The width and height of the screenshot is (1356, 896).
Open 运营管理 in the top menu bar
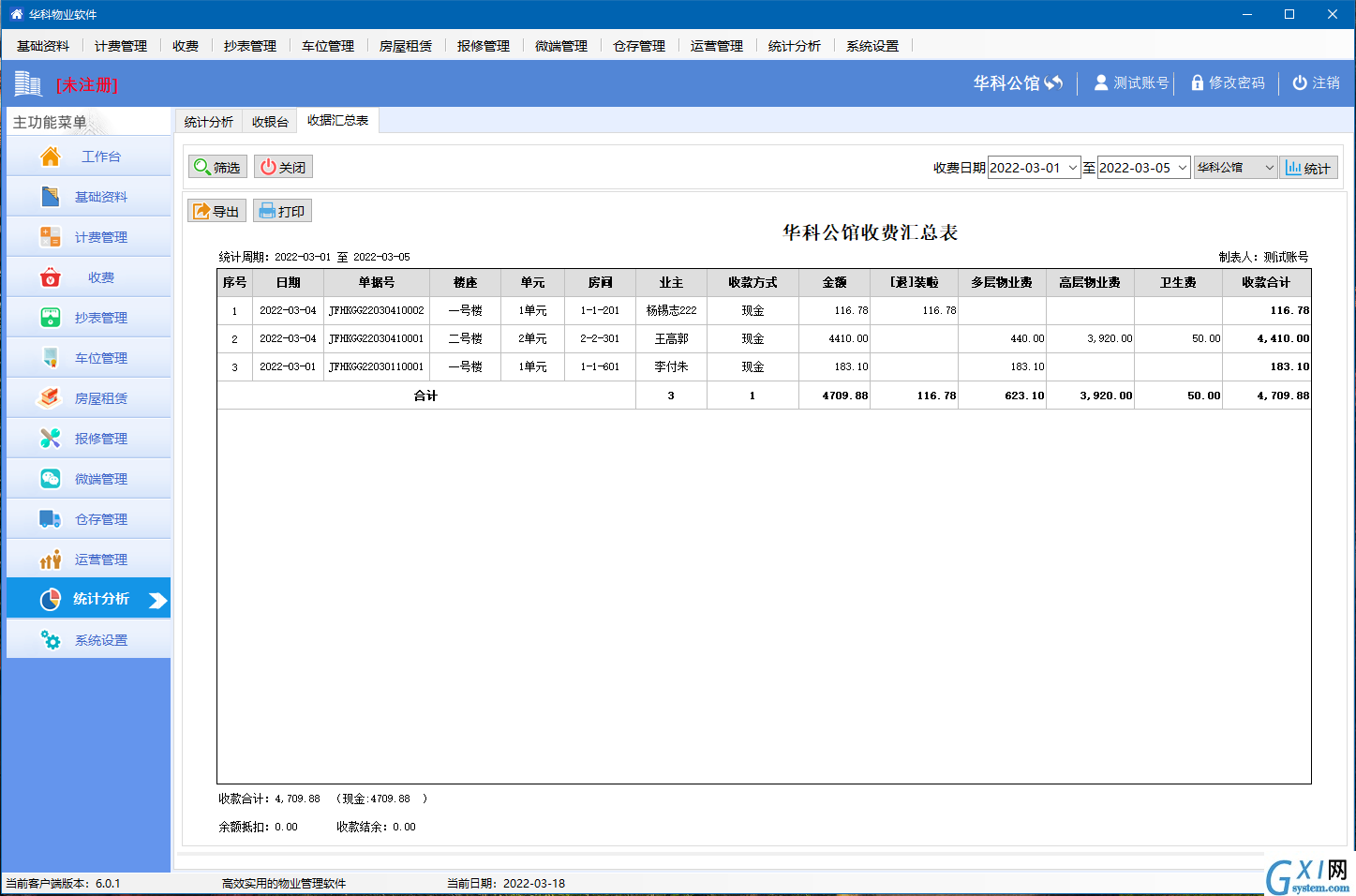pos(717,46)
